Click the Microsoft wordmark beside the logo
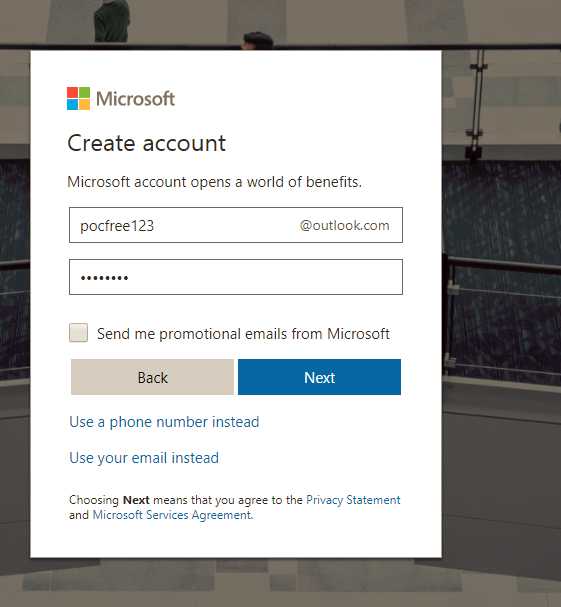This screenshot has width=561, height=607. 136,99
